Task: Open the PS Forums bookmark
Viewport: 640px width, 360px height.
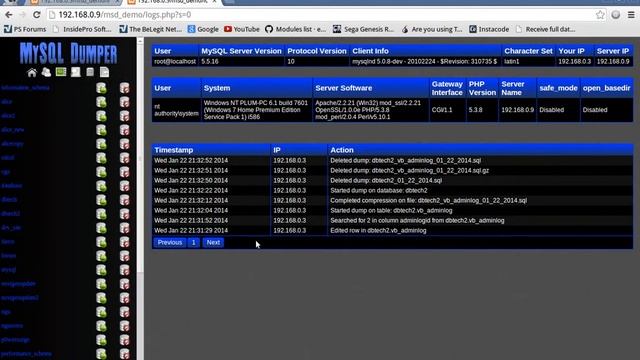Action: [x=25, y=29]
